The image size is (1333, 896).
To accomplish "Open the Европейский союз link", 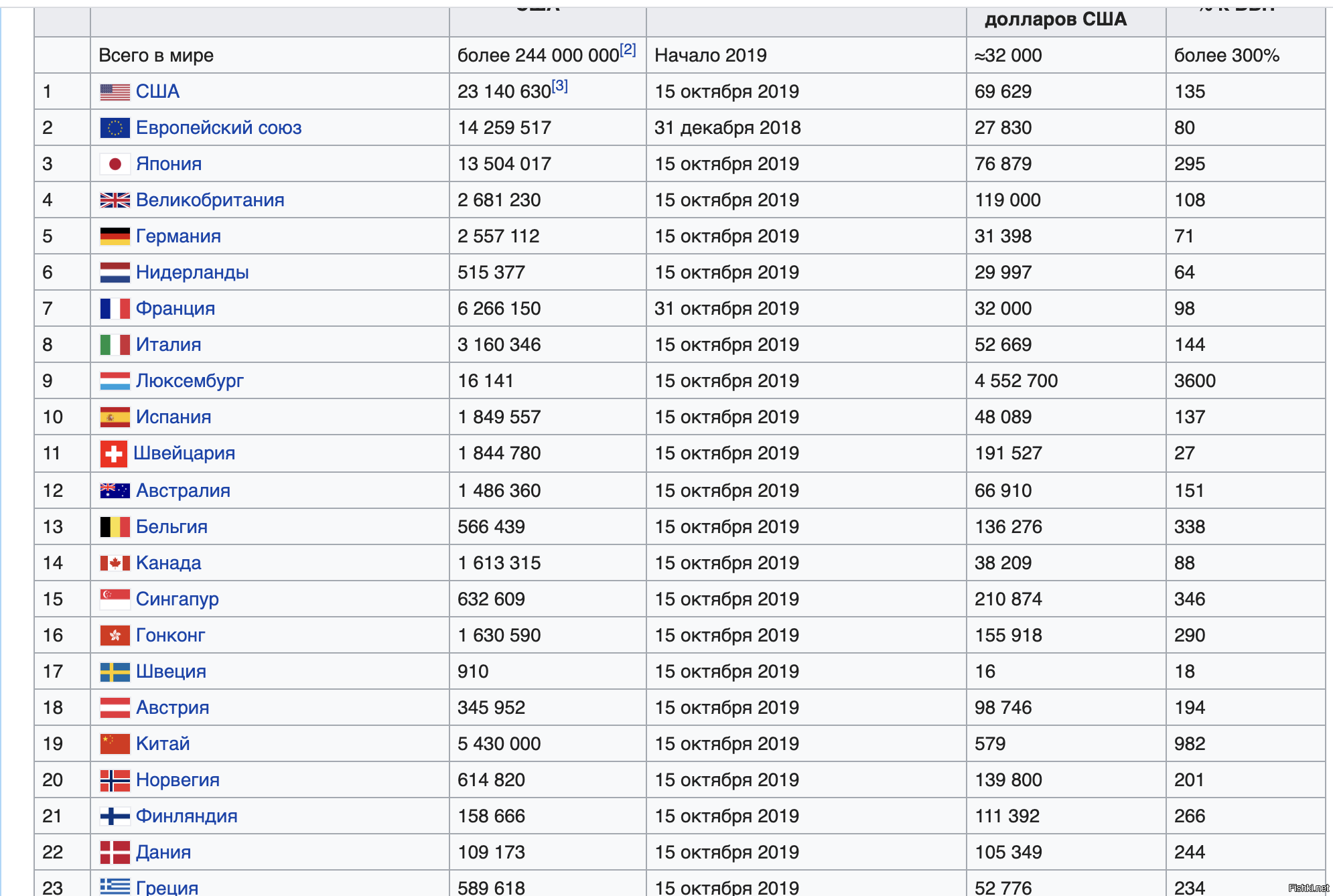I will pos(218,128).
